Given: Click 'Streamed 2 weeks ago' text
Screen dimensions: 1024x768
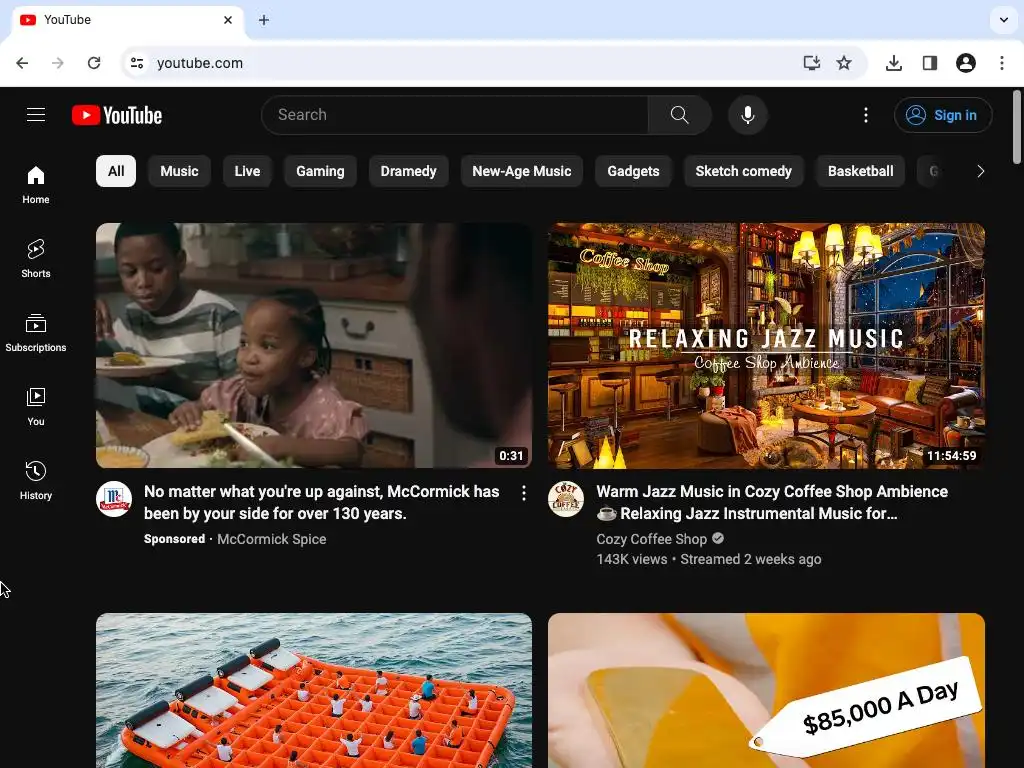Looking at the screenshot, I should [x=751, y=559].
